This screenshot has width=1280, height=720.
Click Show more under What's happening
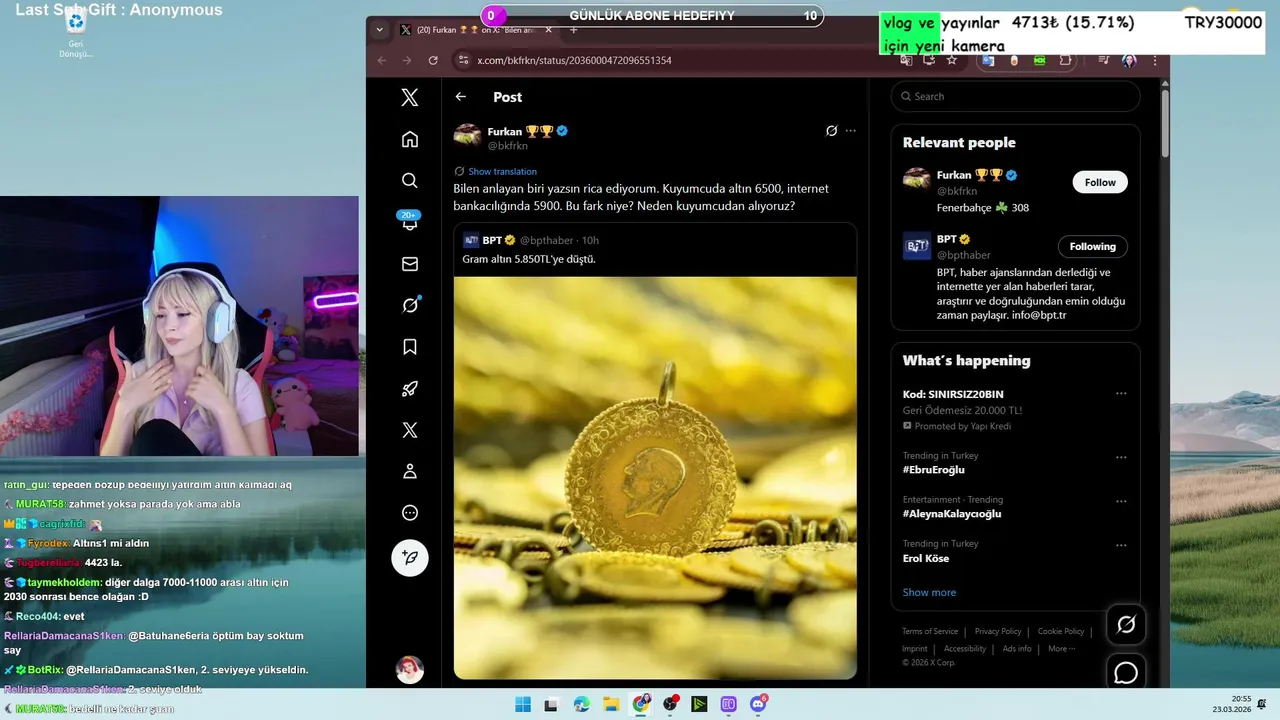[x=929, y=592]
